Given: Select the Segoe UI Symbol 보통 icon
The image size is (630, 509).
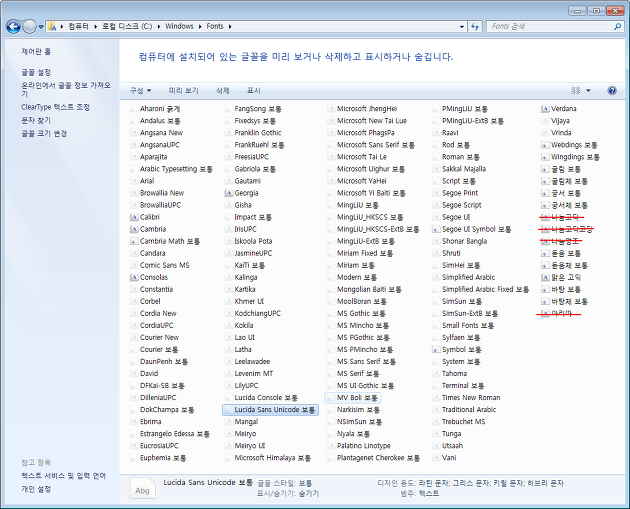Looking at the screenshot, I should [436, 229].
